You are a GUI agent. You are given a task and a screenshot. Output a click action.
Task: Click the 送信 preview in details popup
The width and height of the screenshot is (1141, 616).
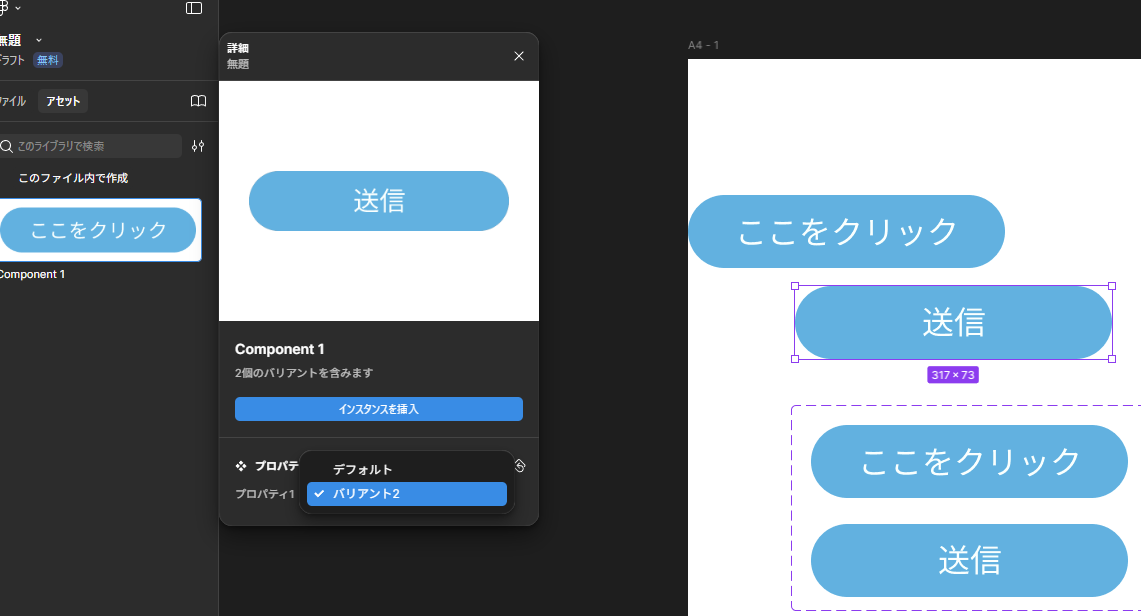click(x=378, y=201)
